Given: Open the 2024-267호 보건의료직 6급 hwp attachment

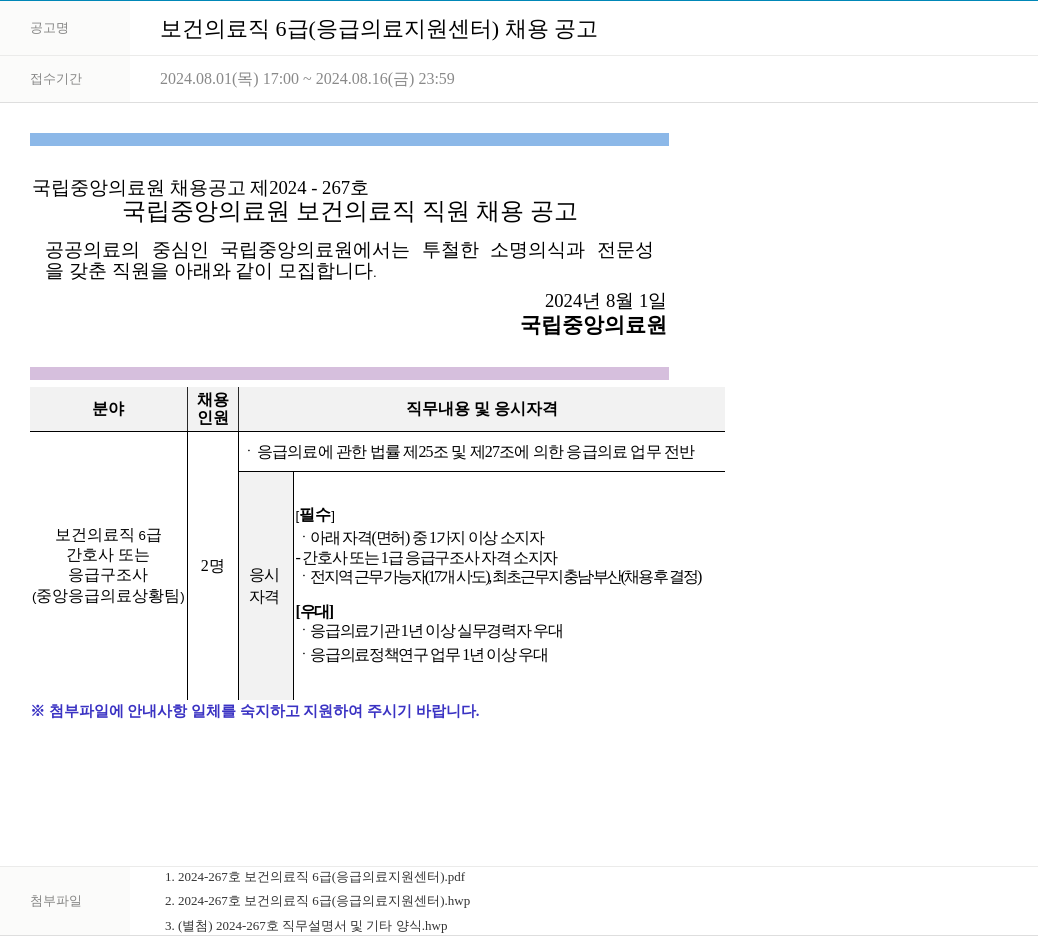Looking at the screenshot, I should pos(317,901).
